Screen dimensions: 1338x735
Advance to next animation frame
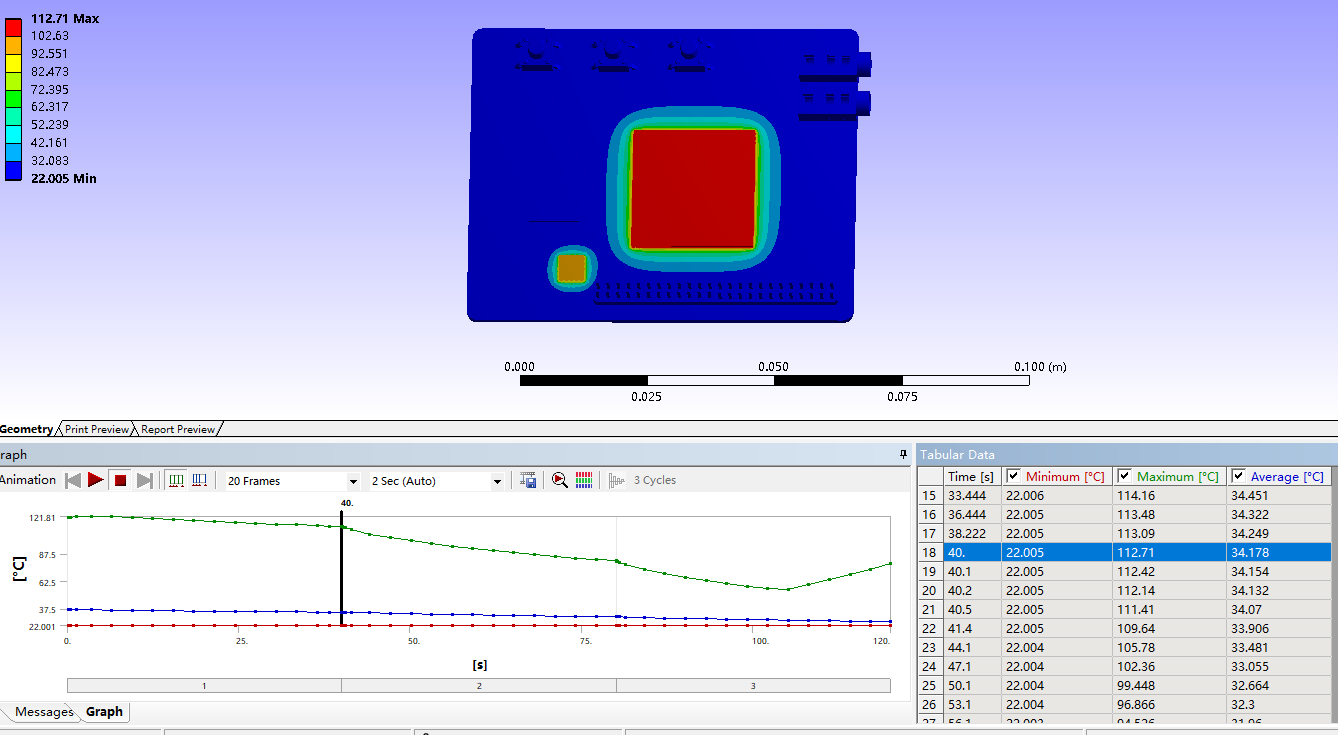click(144, 481)
